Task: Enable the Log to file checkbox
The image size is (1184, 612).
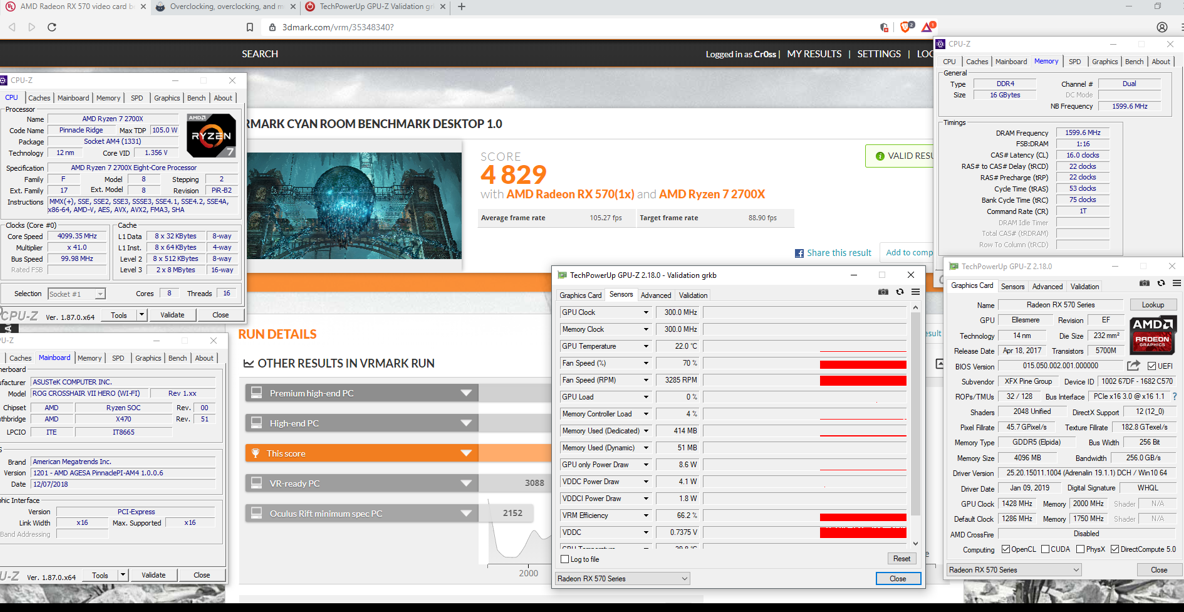Action: pyautogui.click(x=565, y=559)
